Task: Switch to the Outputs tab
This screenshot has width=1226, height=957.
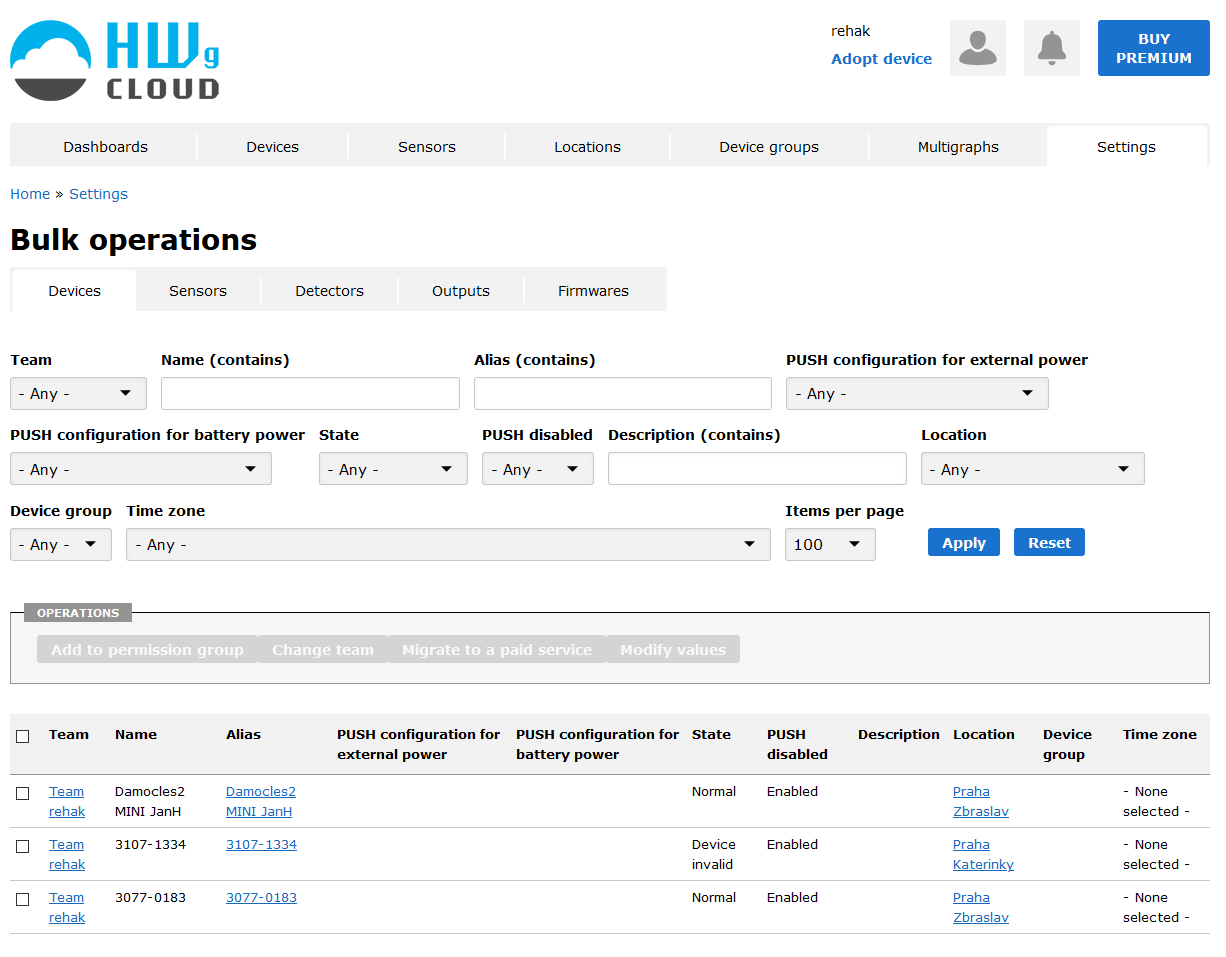Action: 461,291
